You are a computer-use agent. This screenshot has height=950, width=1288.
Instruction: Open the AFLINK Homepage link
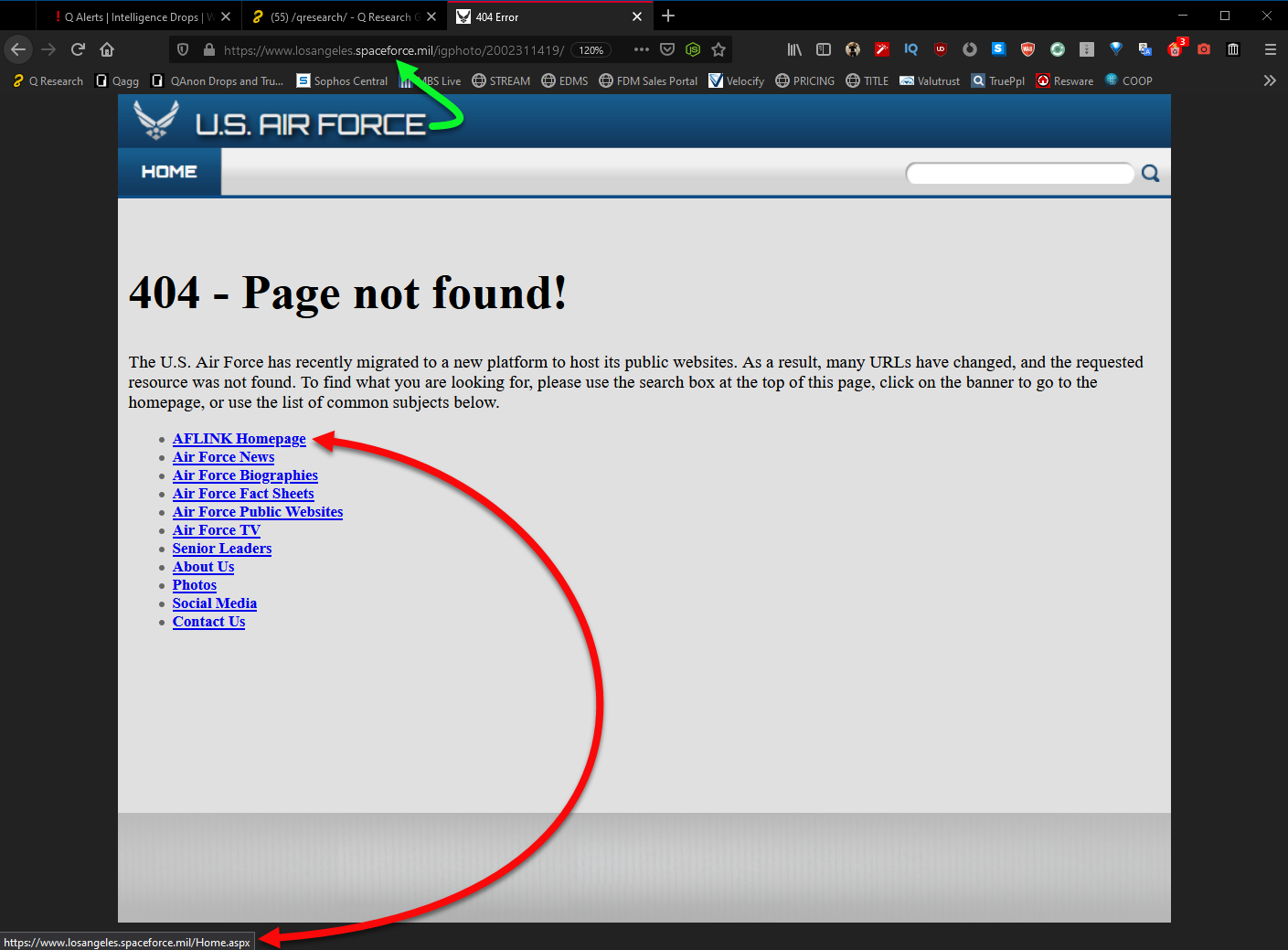tap(240, 439)
